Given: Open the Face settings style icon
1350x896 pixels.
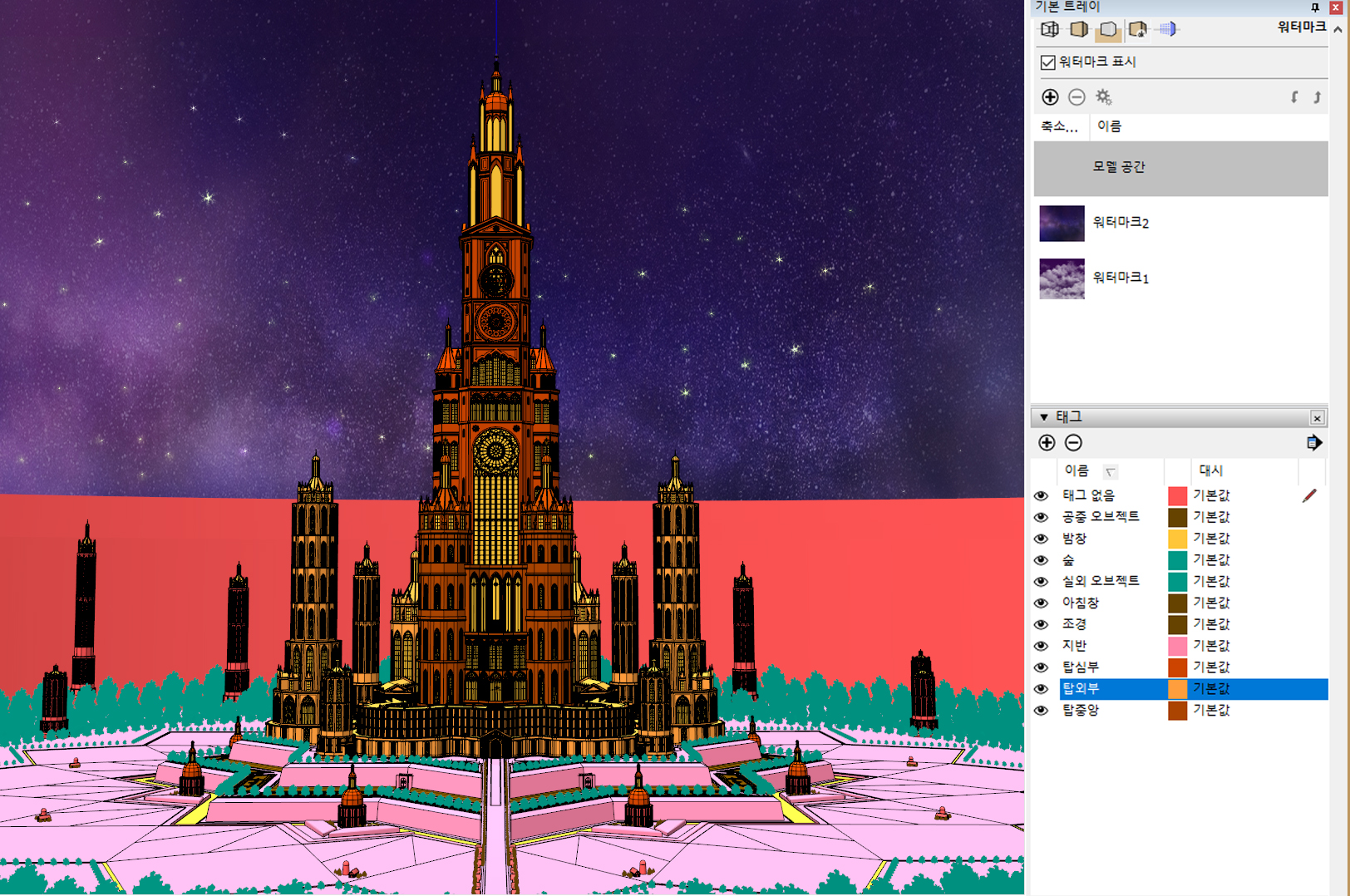Looking at the screenshot, I should coord(1079,29).
